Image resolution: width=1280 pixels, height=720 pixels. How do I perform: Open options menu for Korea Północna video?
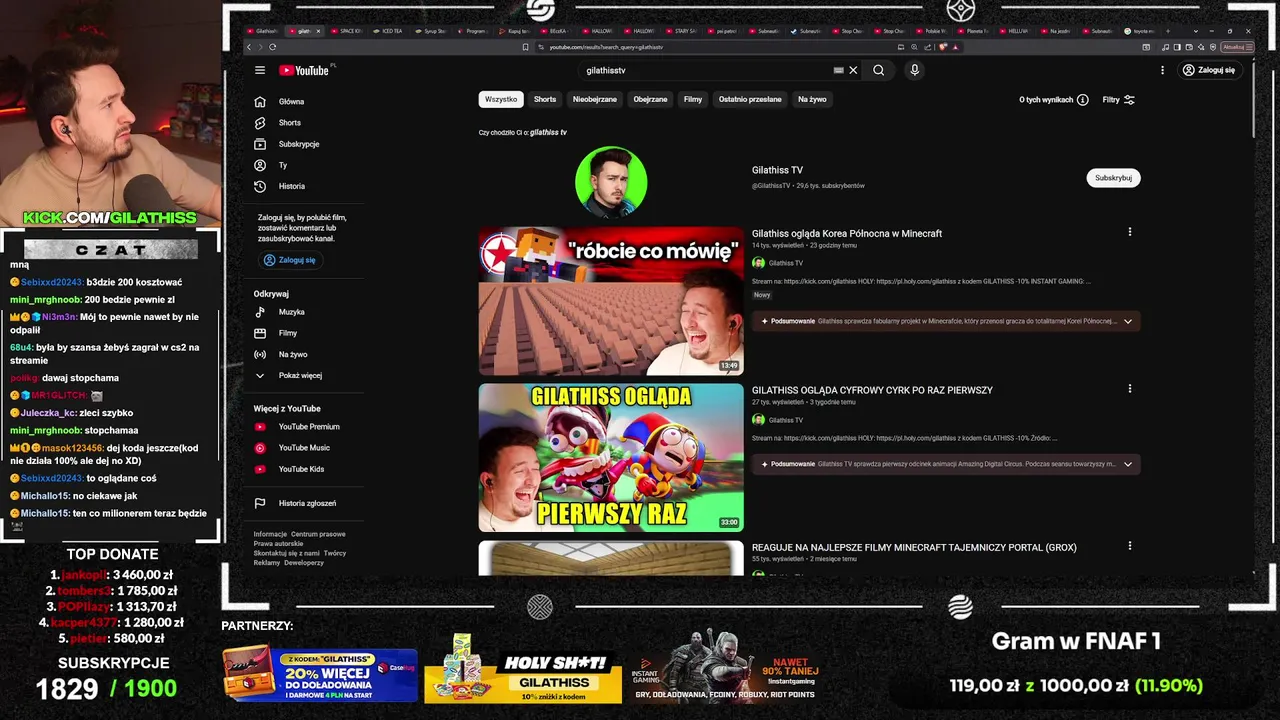pos(1130,232)
